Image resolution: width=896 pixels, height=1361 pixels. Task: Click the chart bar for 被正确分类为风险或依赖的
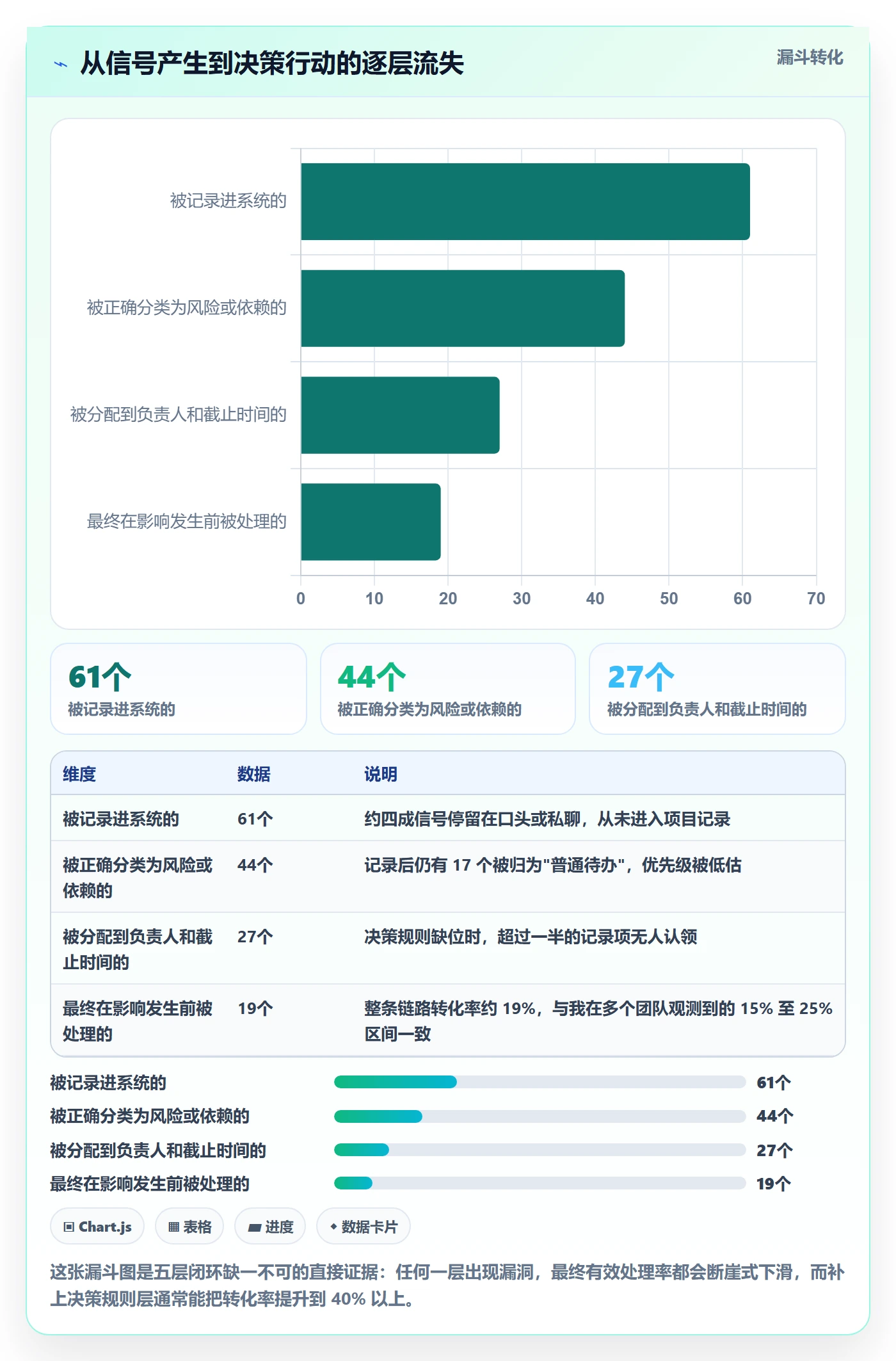click(x=463, y=309)
